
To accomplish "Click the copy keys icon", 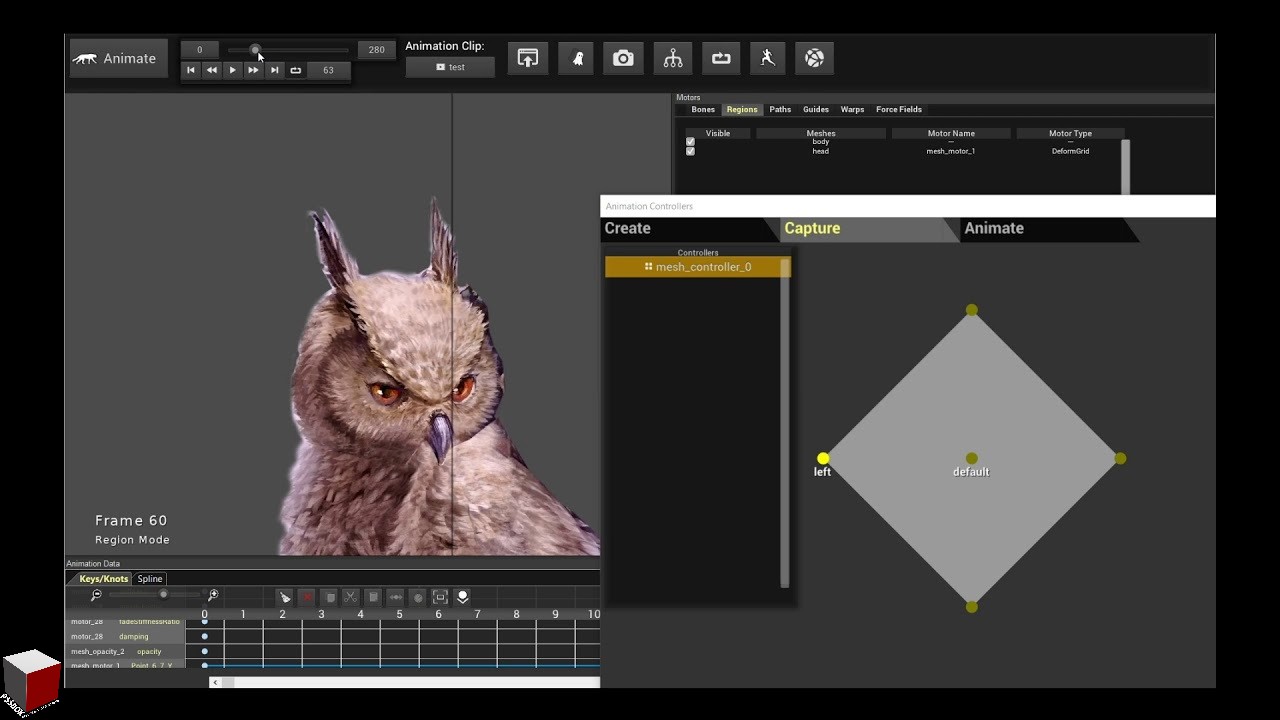I will (x=329, y=597).
